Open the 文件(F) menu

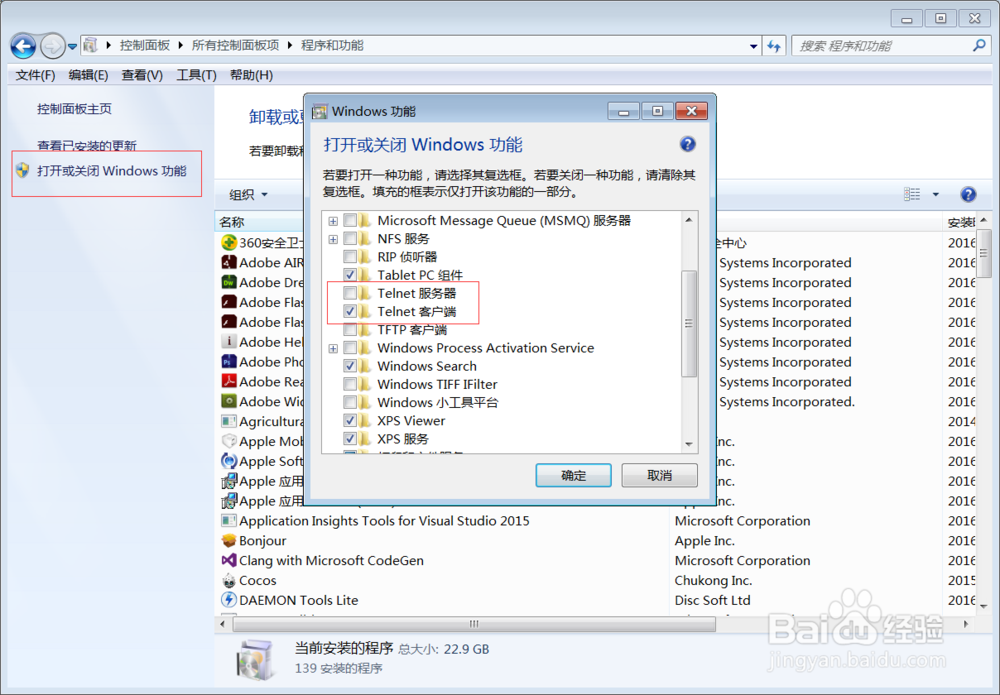(x=35, y=75)
